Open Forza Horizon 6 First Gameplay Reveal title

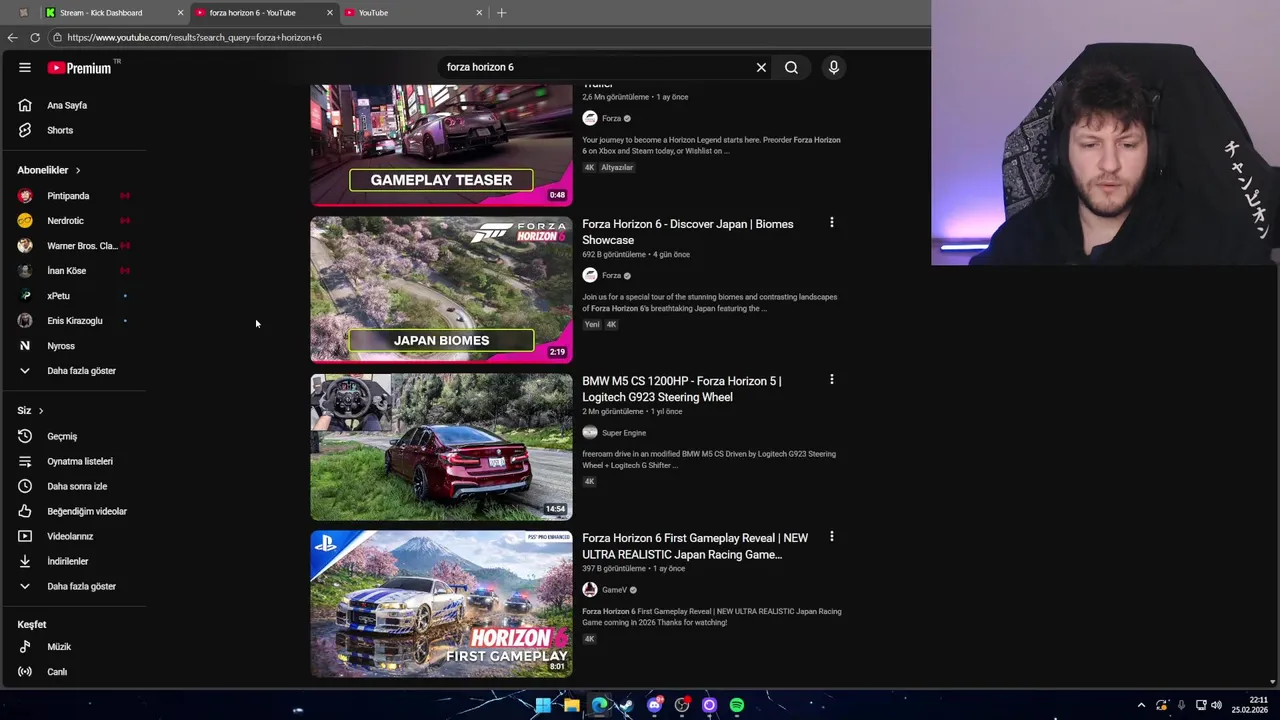695,546
